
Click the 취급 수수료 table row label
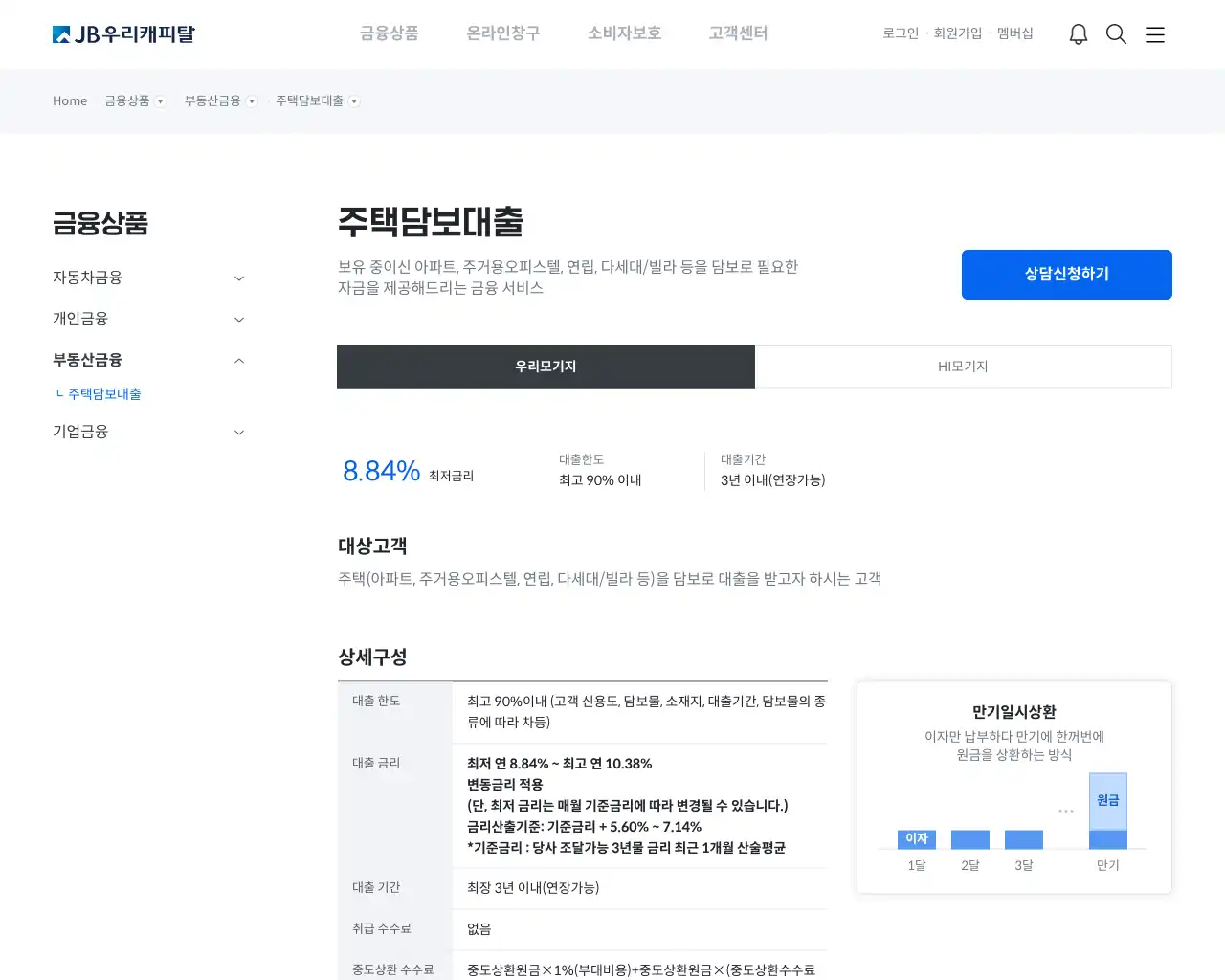coord(381,929)
